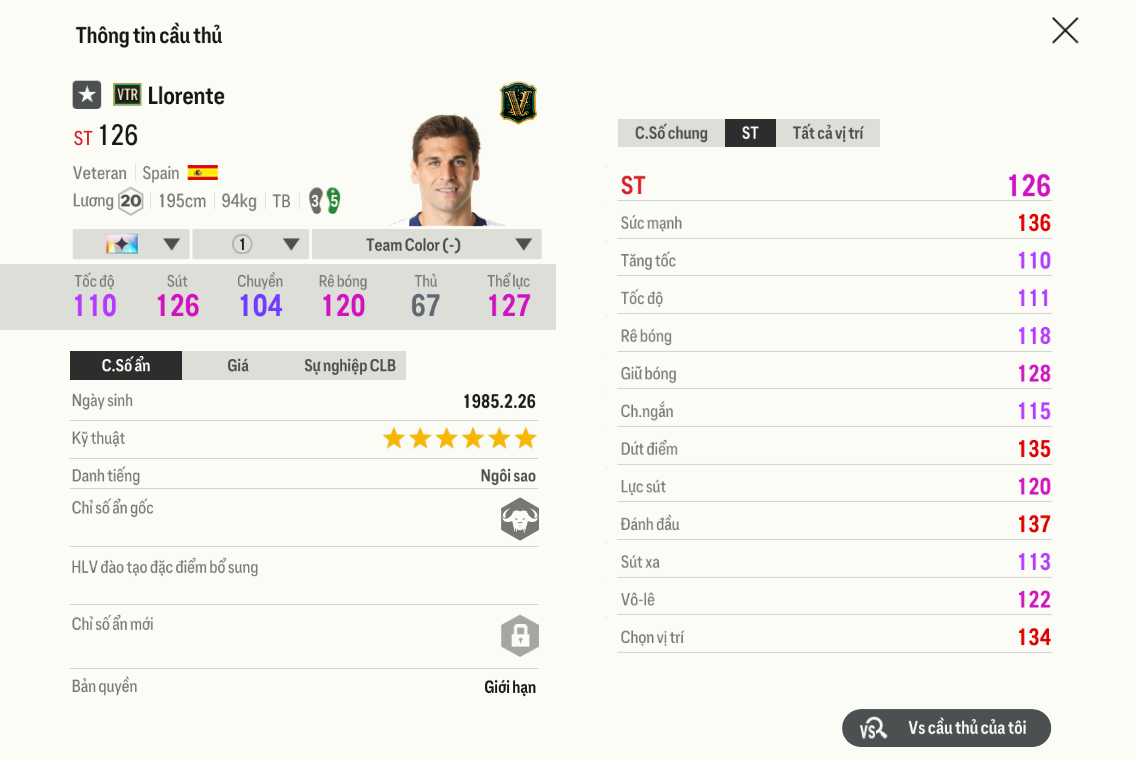Select the Tất cả vị trí tab
This screenshot has width=1136, height=760.
827,132
